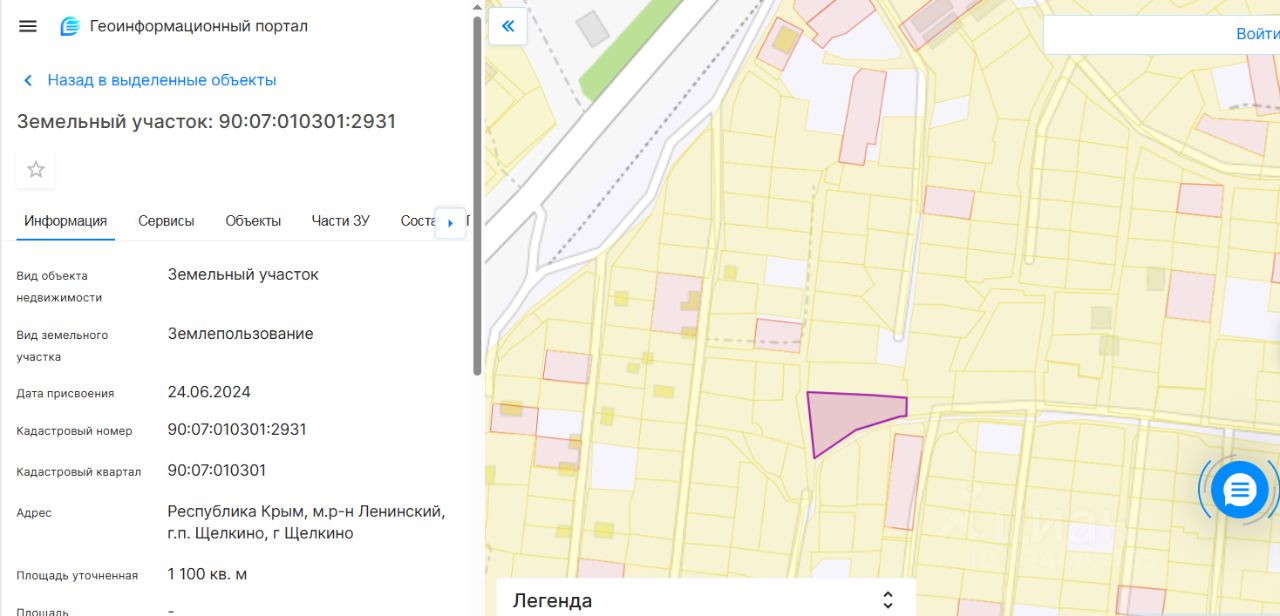Open the hamburger main menu
Image resolution: width=1280 pixels, height=616 pixels.
[28, 26]
